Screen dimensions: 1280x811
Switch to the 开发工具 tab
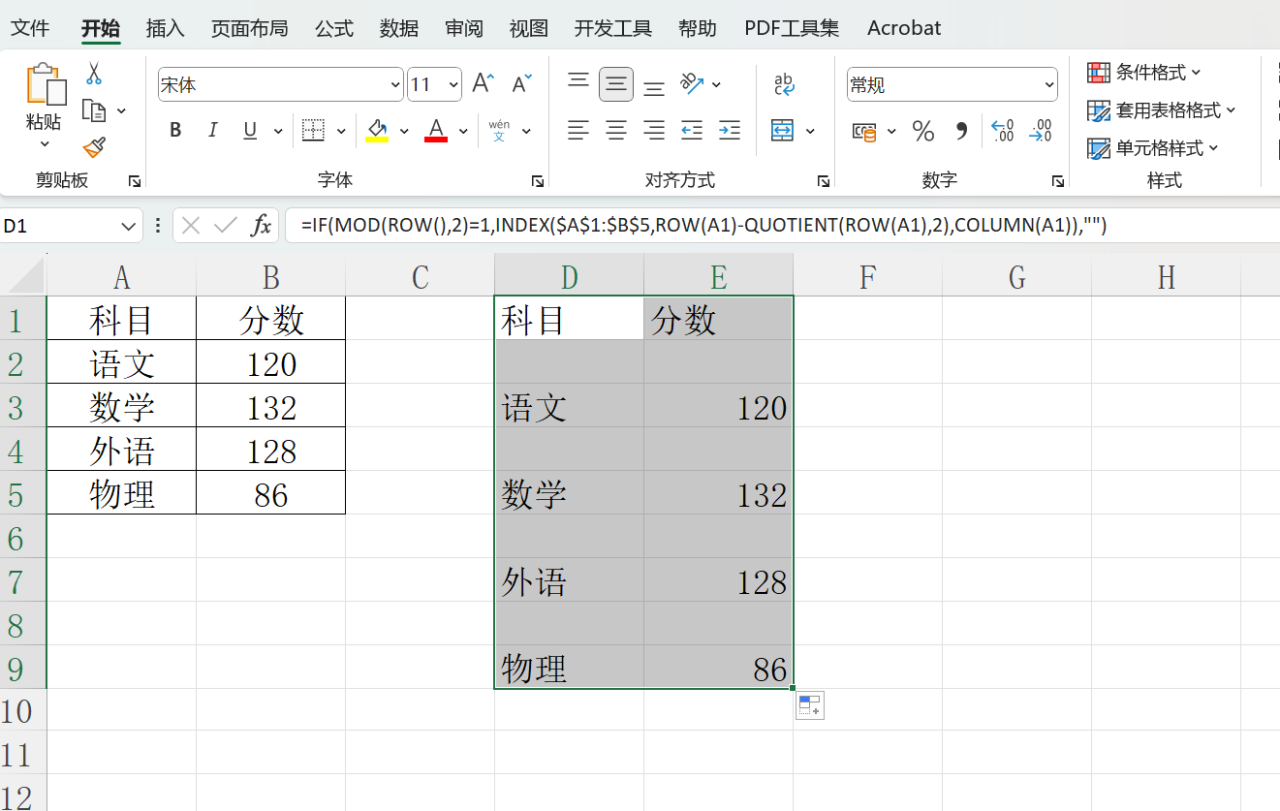click(613, 28)
